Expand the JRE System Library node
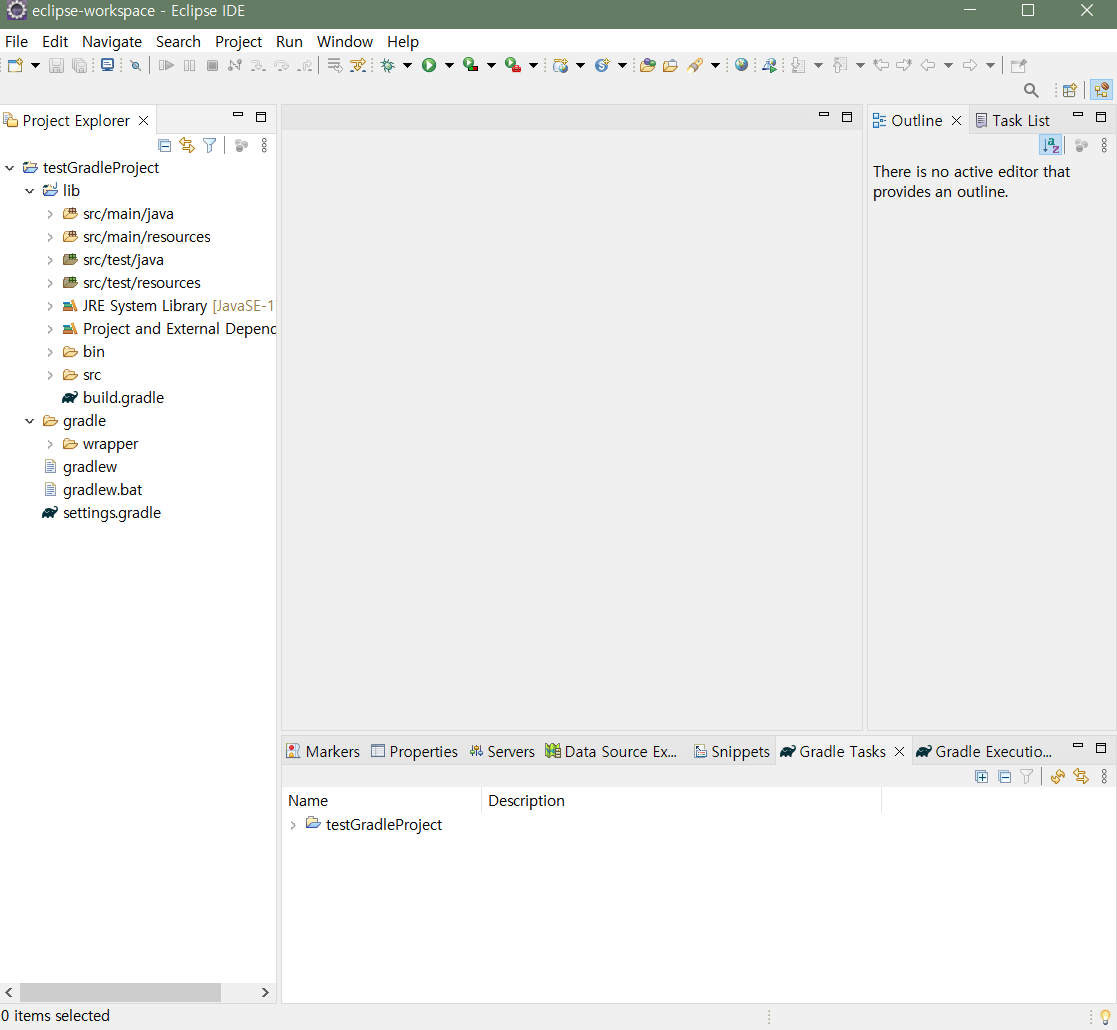 click(50, 306)
